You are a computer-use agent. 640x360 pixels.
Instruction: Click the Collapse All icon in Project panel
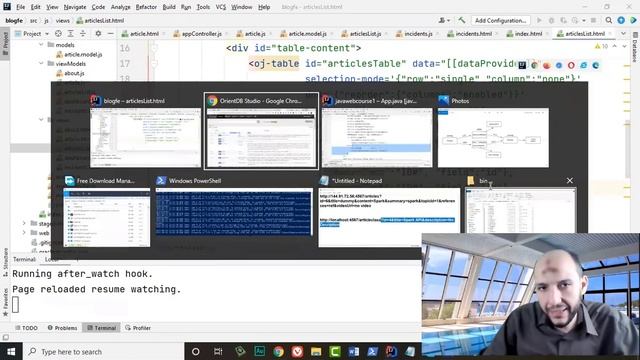(83, 33)
